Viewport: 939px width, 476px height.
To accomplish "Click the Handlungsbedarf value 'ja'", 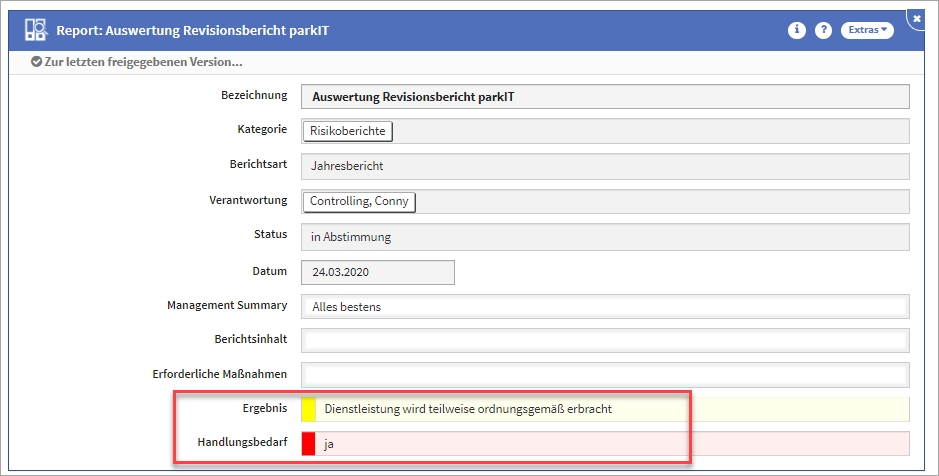I will 330,443.
